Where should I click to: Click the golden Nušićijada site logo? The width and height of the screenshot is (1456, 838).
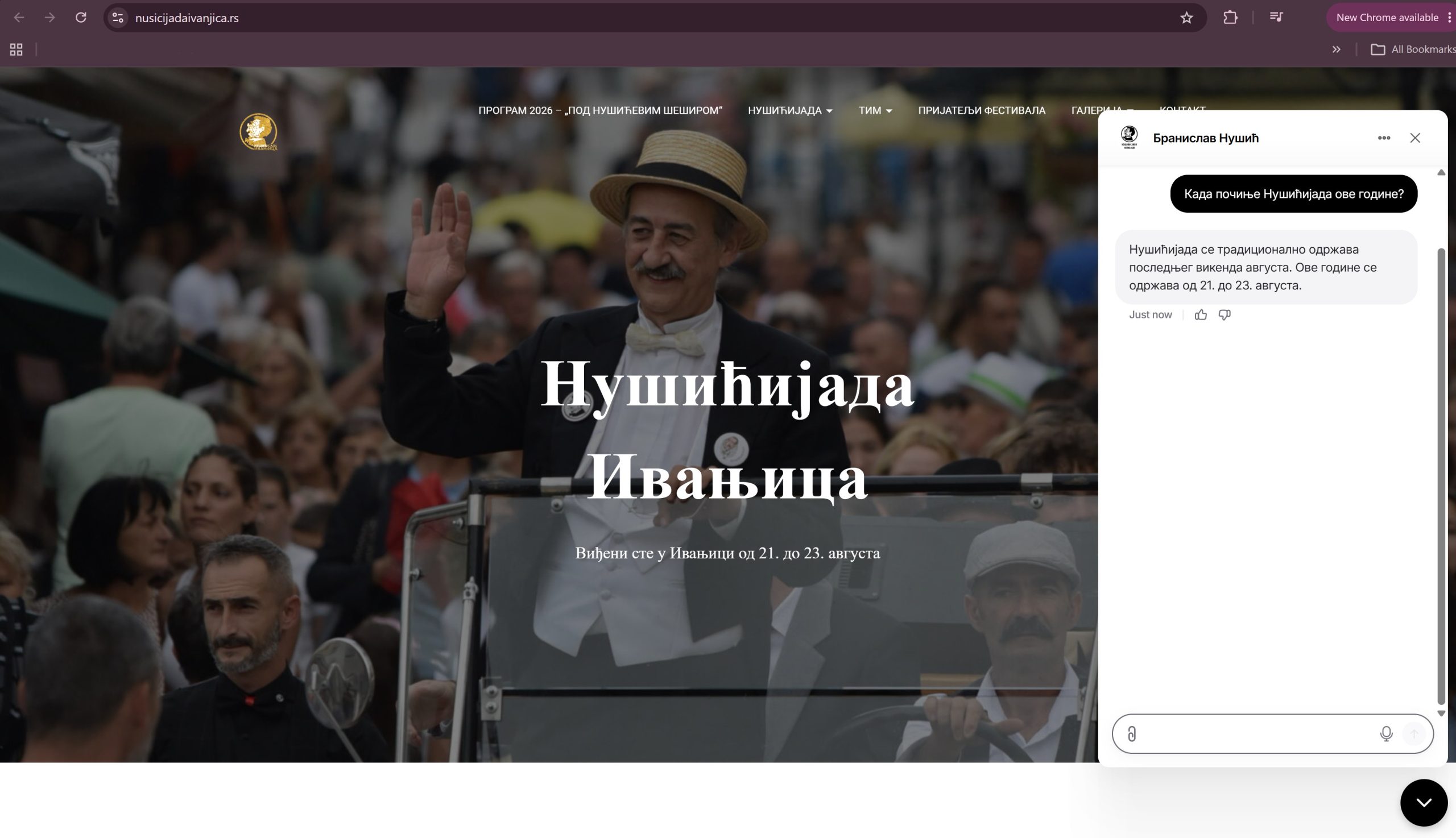[259, 132]
